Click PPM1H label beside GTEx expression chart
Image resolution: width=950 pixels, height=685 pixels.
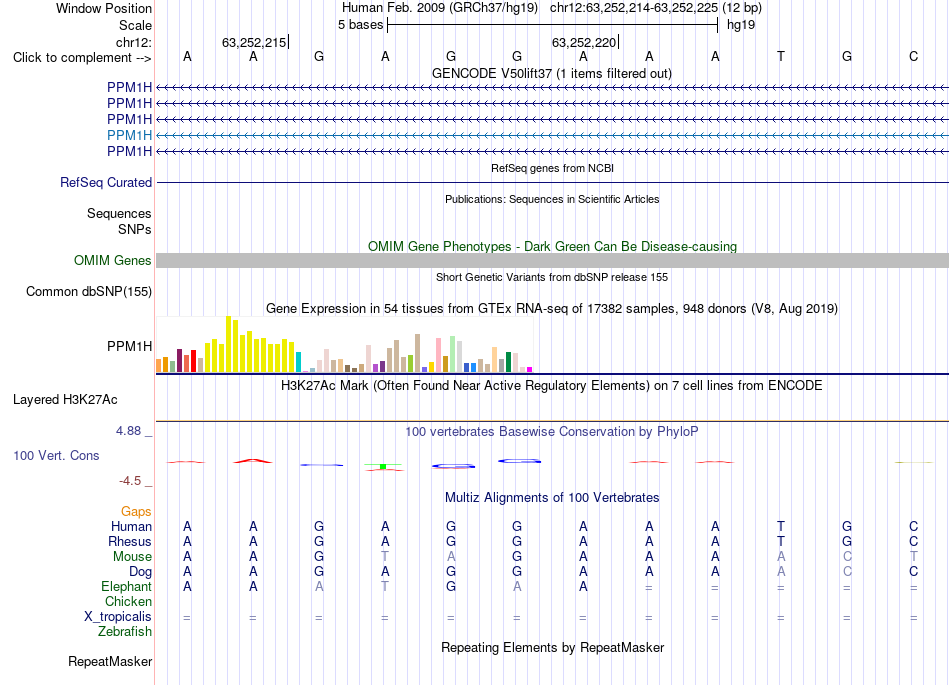[x=129, y=346]
